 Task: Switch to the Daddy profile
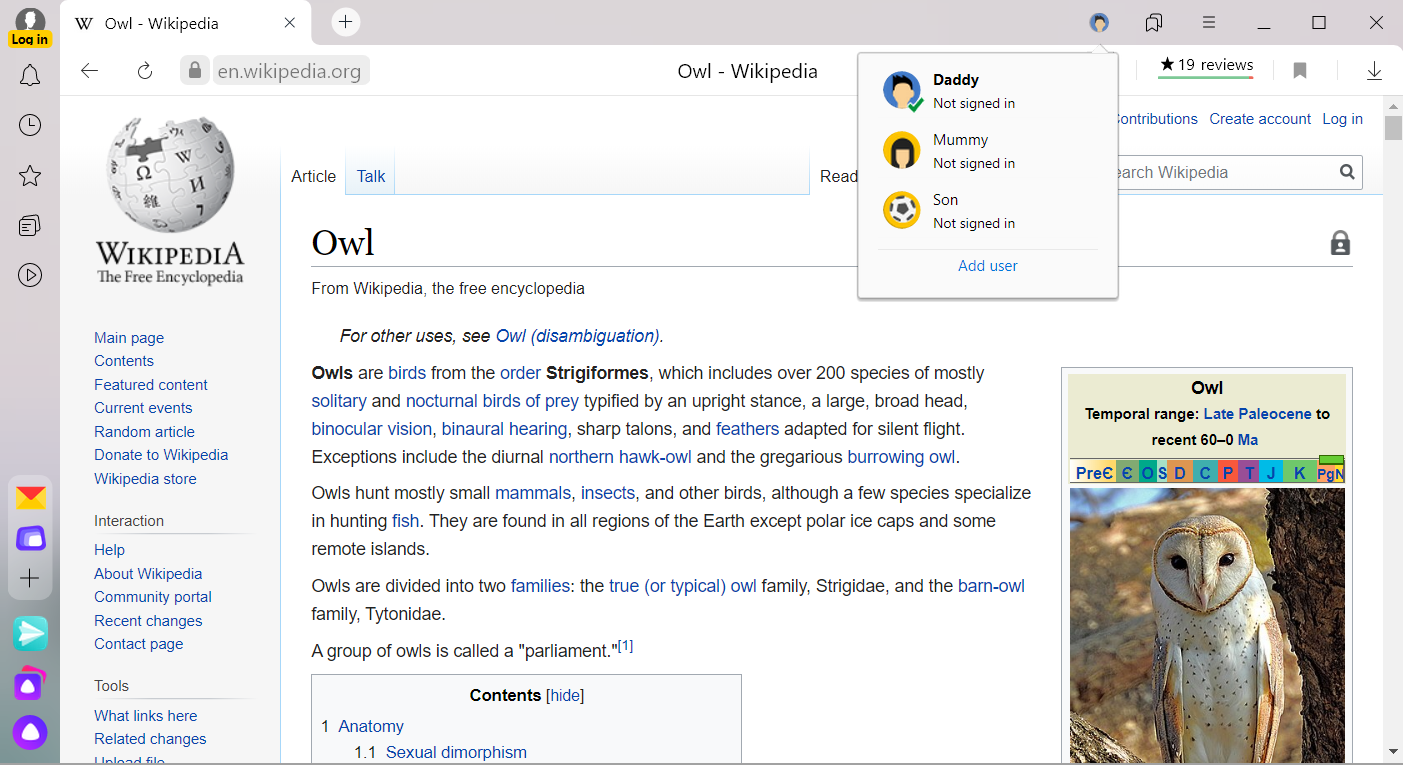(988, 91)
